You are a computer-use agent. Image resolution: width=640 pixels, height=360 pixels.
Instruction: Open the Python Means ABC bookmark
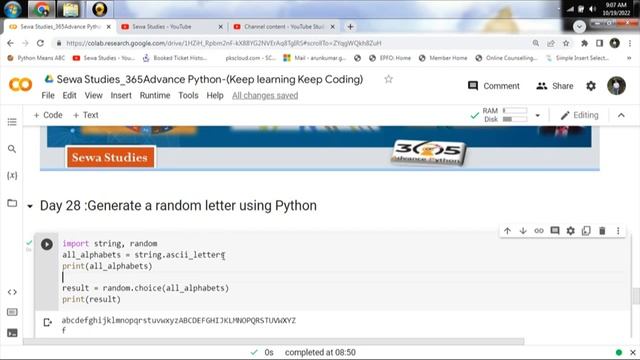(x=36, y=58)
